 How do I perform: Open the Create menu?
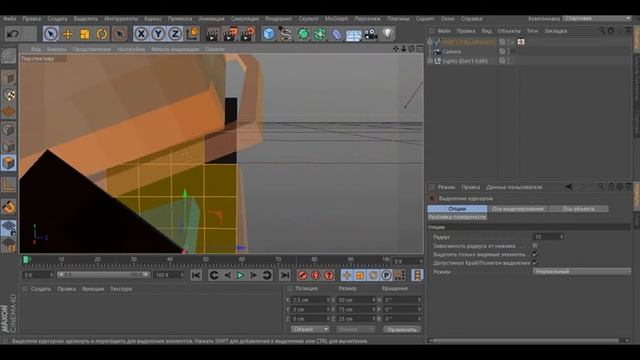[57, 19]
